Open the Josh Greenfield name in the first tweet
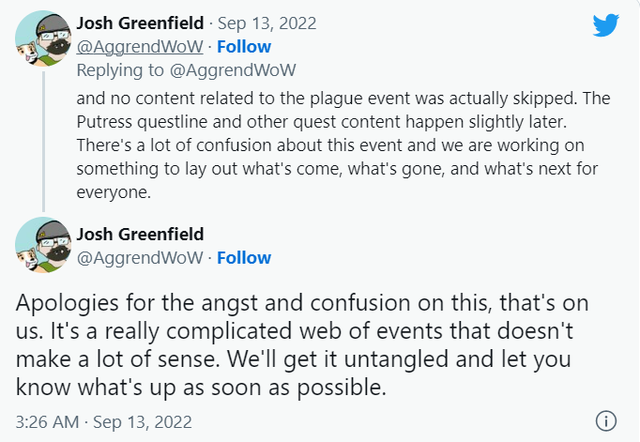The image size is (640, 442). pyautogui.click(x=140, y=23)
